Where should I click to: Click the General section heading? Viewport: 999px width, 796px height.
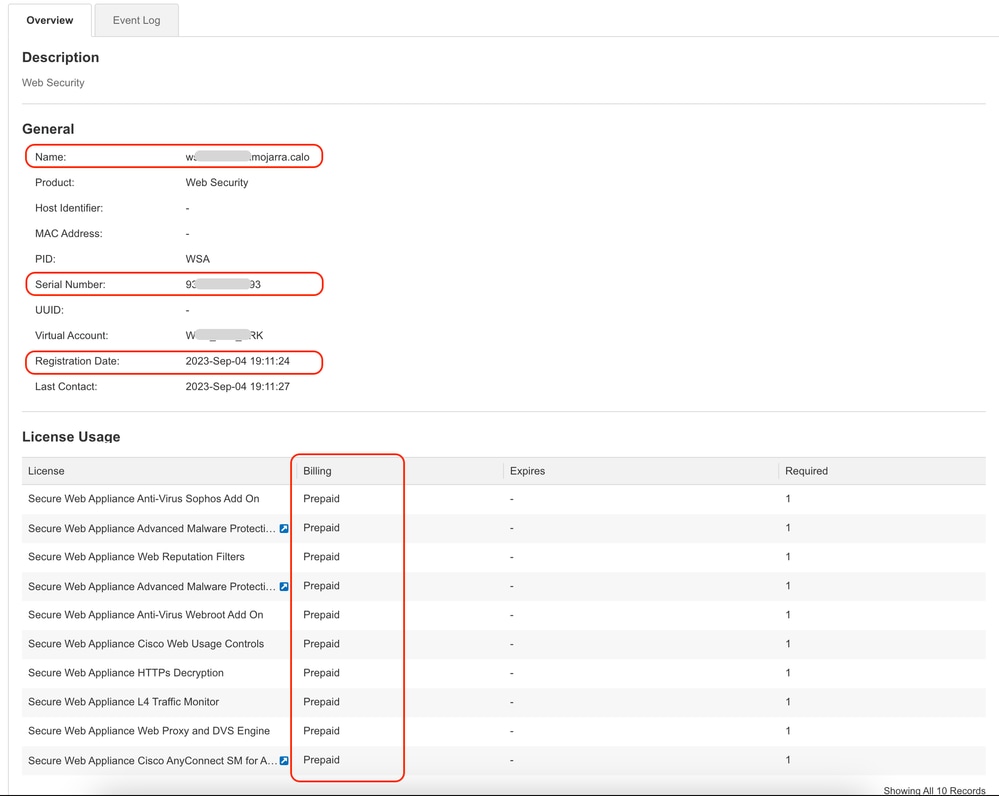coord(48,129)
